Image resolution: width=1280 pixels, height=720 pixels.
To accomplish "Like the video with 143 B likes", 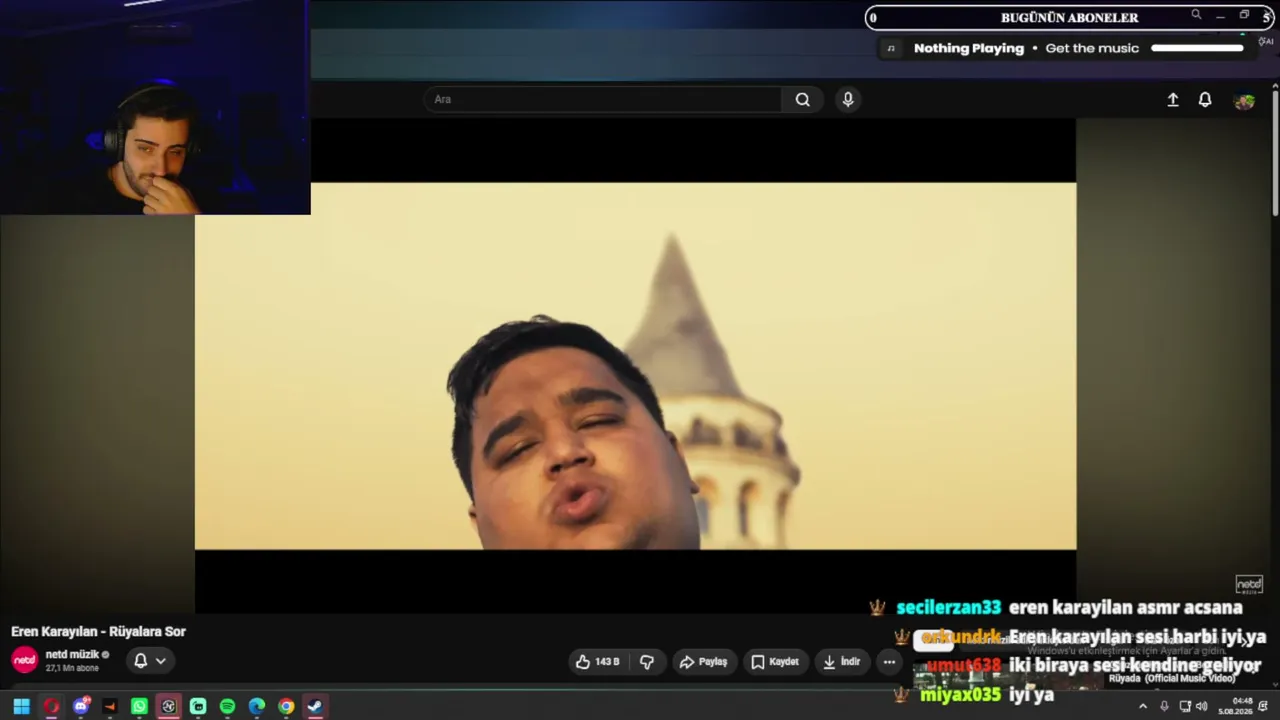I will 597,662.
